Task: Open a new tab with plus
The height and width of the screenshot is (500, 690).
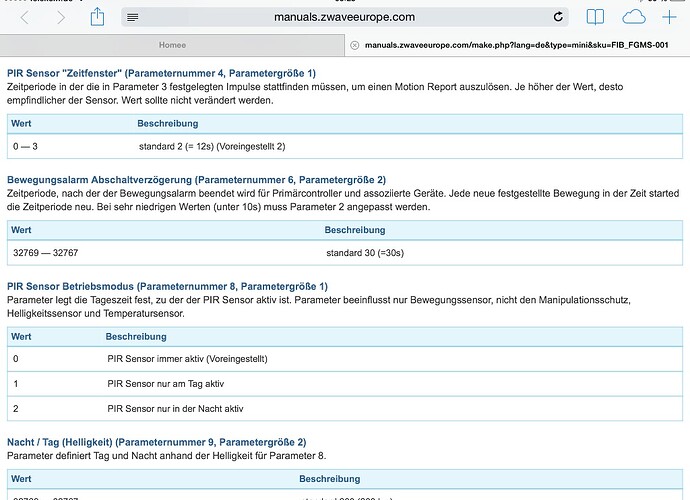Action: coord(669,17)
